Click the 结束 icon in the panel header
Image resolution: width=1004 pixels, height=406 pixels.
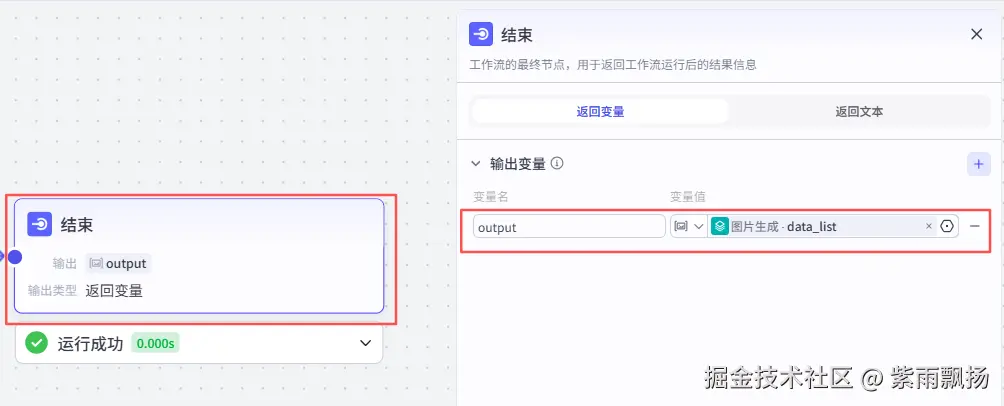(x=481, y=34)
